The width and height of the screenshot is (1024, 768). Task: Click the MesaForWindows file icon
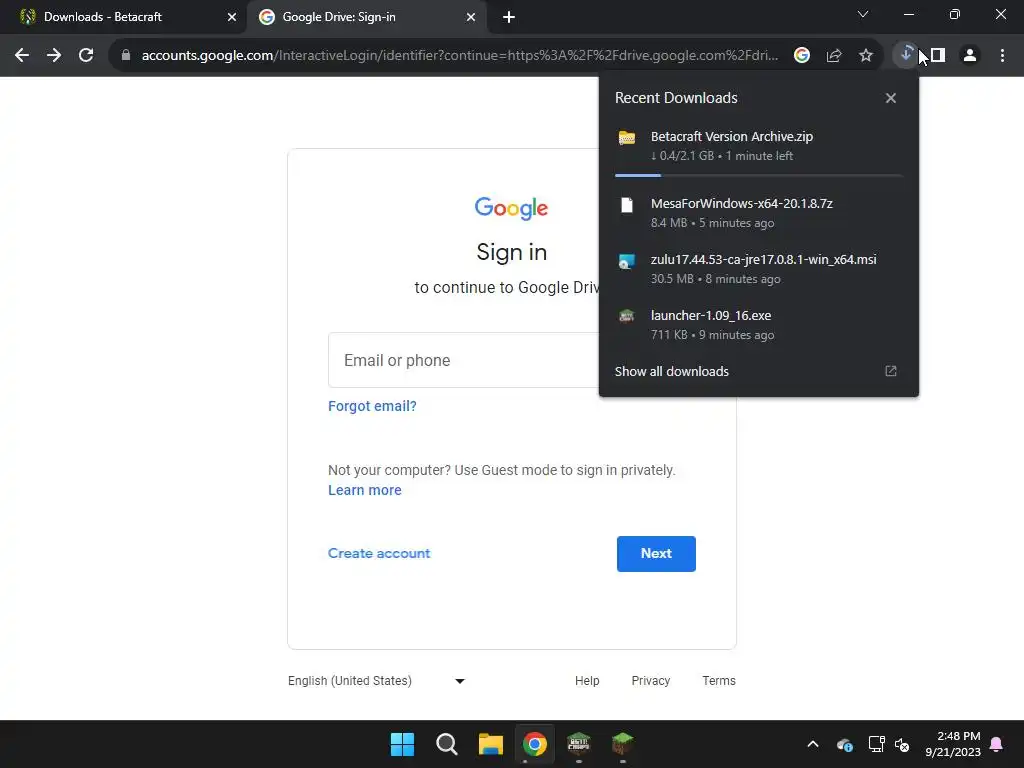[627, 205]
